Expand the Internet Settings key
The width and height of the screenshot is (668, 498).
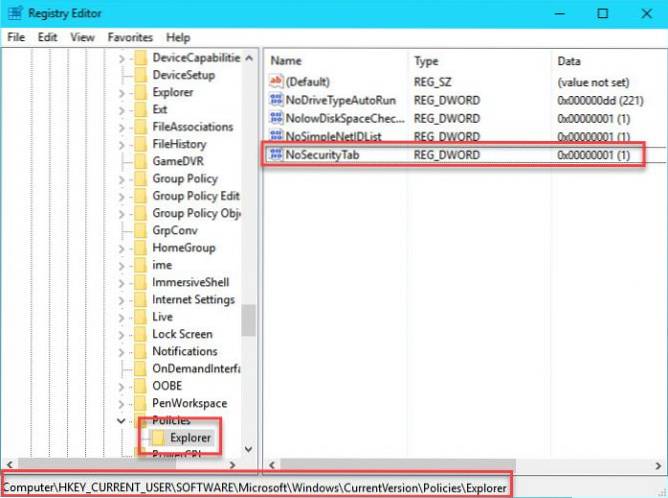click(x=122, y=299)
